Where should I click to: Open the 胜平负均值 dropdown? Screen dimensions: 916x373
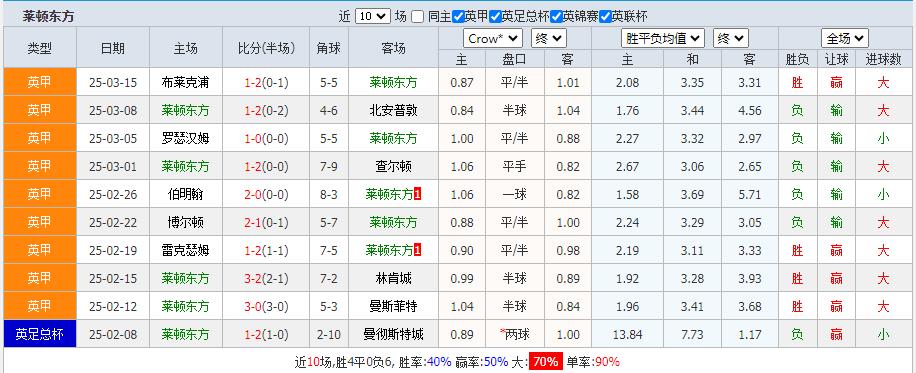click(x=662, y=39)
